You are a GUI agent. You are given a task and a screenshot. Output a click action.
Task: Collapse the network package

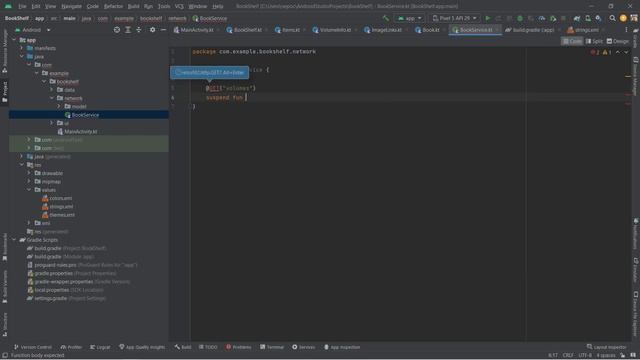(51, 98)
